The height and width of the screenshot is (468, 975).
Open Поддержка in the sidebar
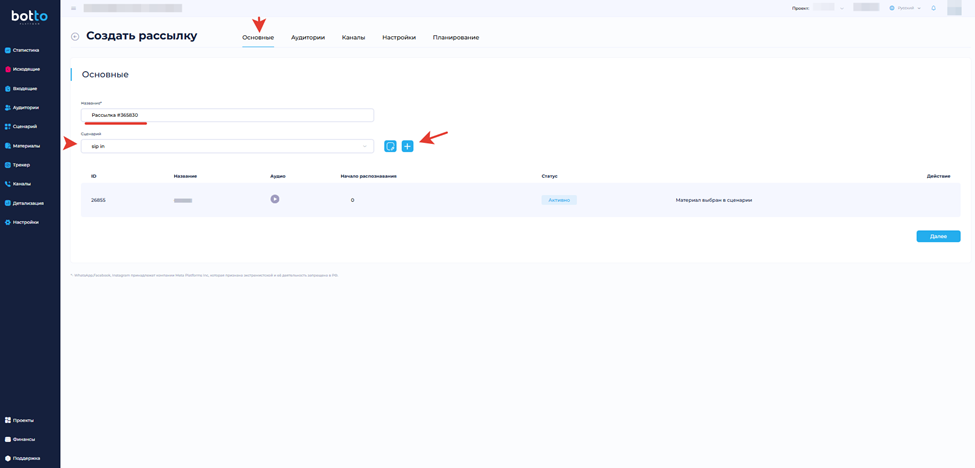coord(26,458)
